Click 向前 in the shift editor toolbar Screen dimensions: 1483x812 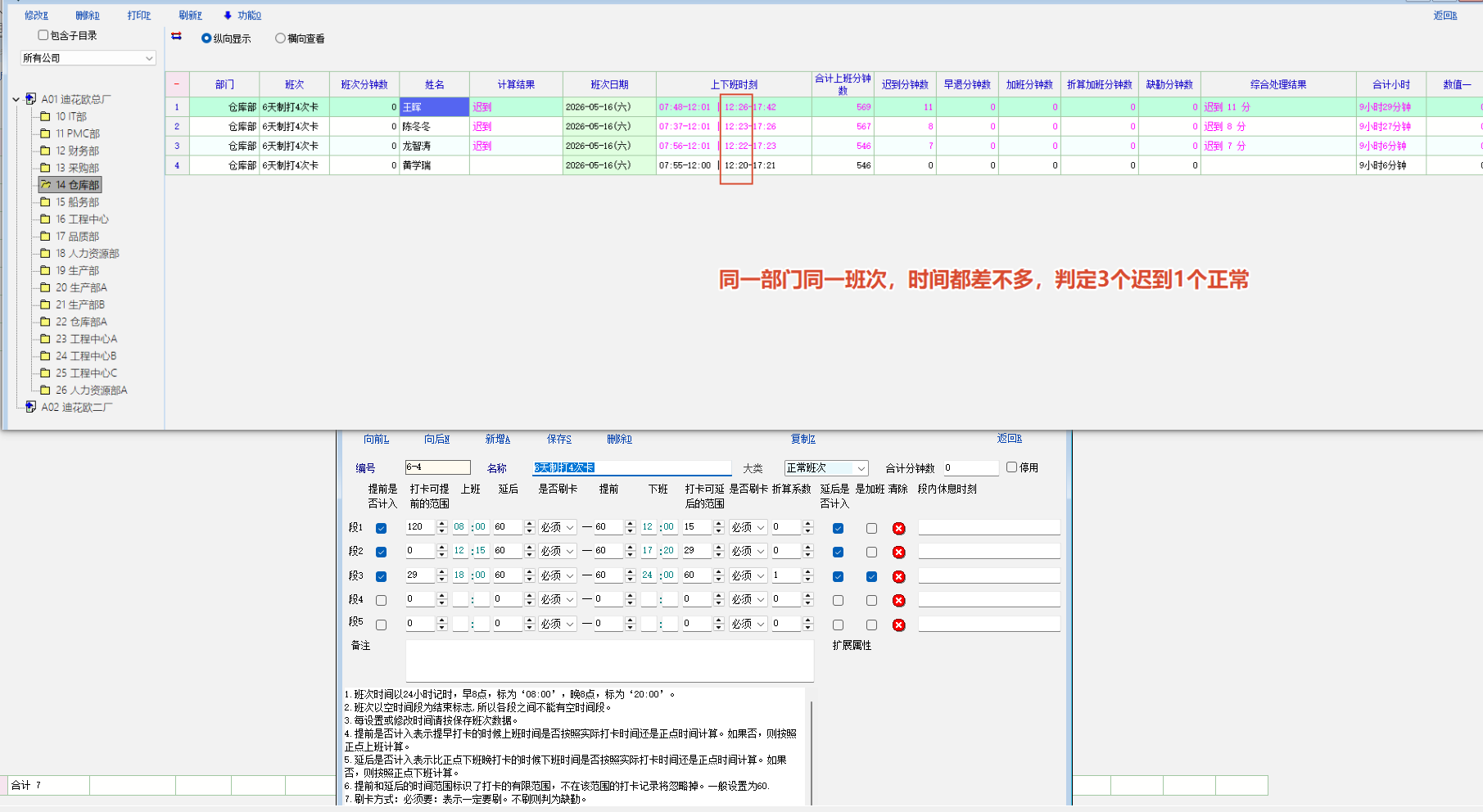(377, 440)
